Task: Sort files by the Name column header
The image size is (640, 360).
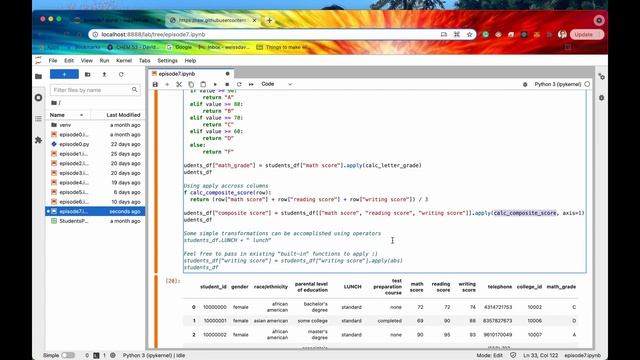Action: [x=67, y=115]
